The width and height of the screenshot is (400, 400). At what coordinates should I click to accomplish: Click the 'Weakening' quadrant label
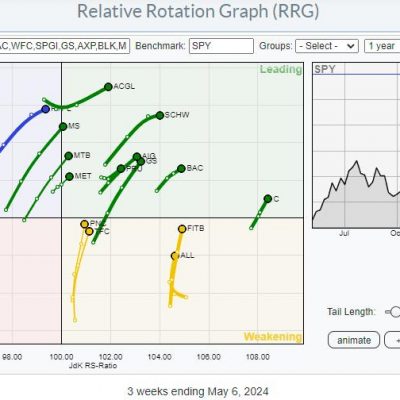pos(273,337)
